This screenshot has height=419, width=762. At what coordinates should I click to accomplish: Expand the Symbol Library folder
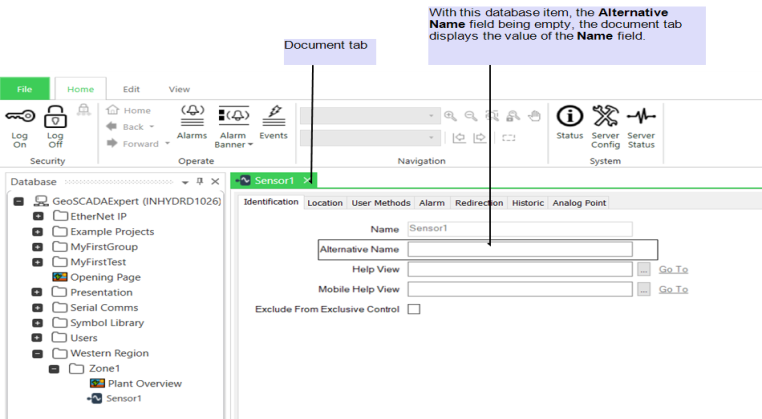(x=38, y=323)
